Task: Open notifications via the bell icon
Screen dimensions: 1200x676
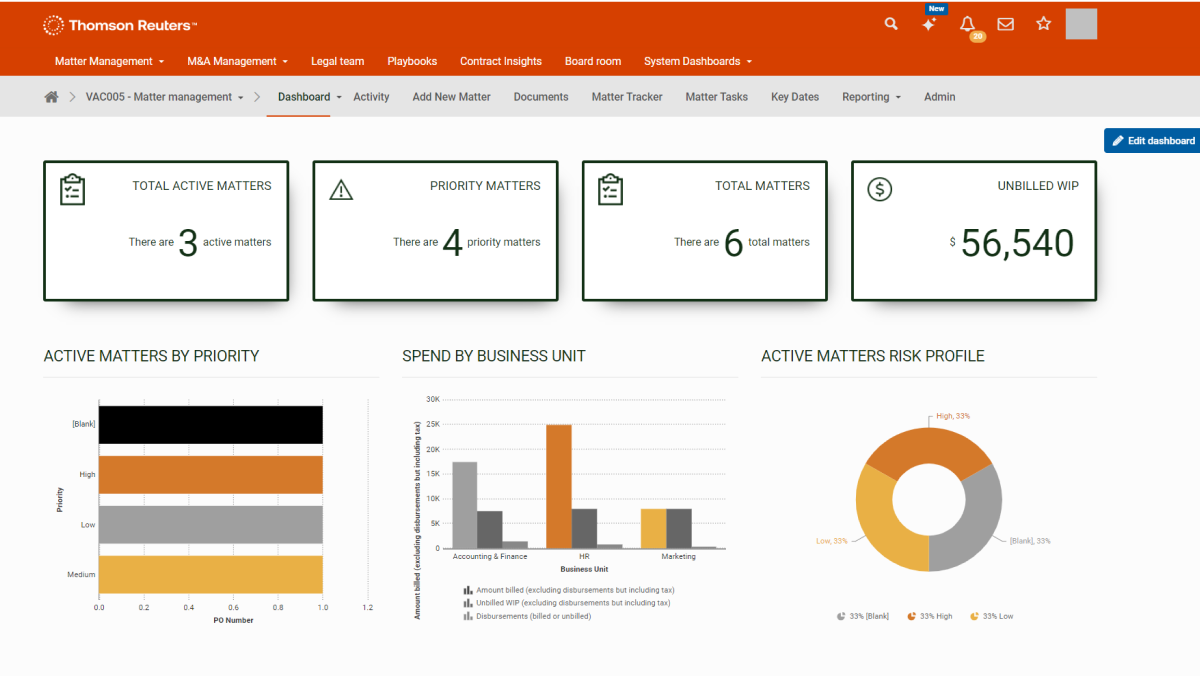Action: click(967, 24)
